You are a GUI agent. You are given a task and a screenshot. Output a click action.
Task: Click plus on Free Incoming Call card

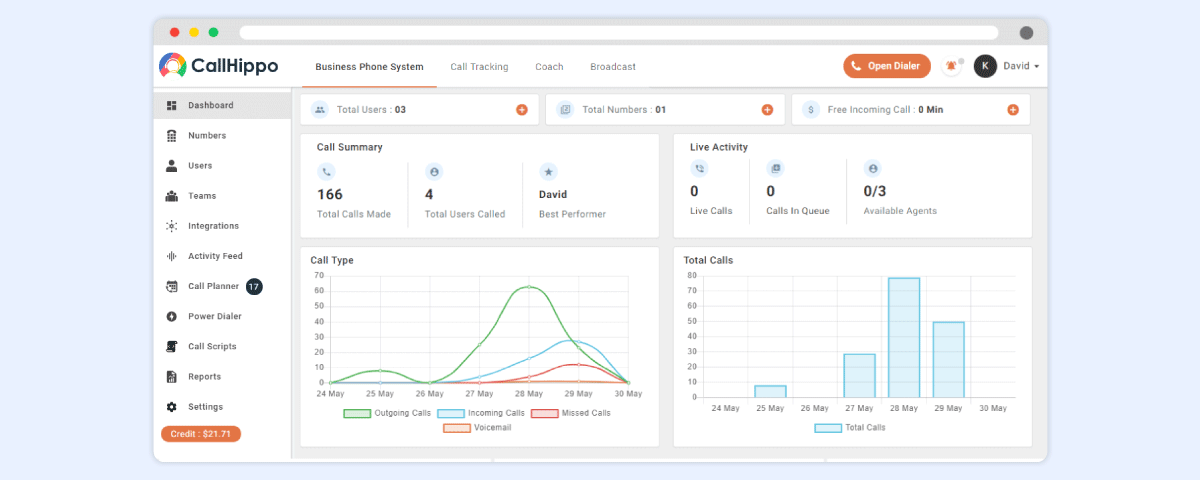1013,109
